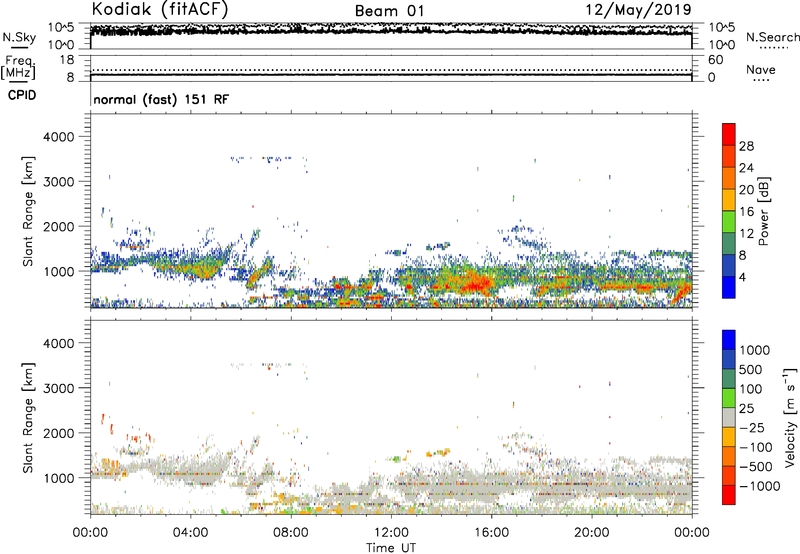The height and width of the screenshot is (554, 800).
Task: Click the "4000" tick of the velocity panel
Action: tap(58, 343)
